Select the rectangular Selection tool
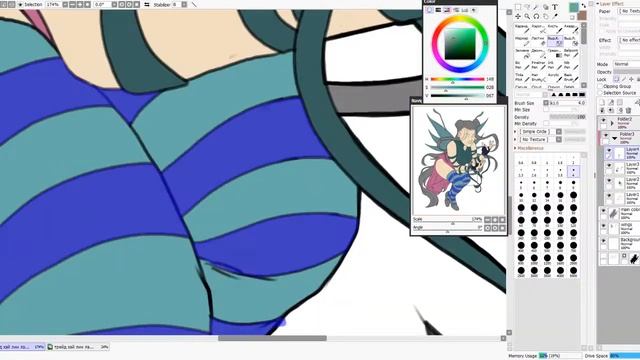640x360 pixels. (518, 7)
